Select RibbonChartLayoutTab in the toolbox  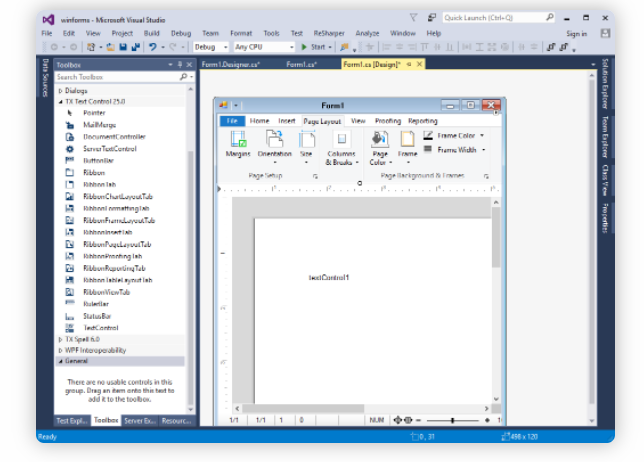coord(119,196)
